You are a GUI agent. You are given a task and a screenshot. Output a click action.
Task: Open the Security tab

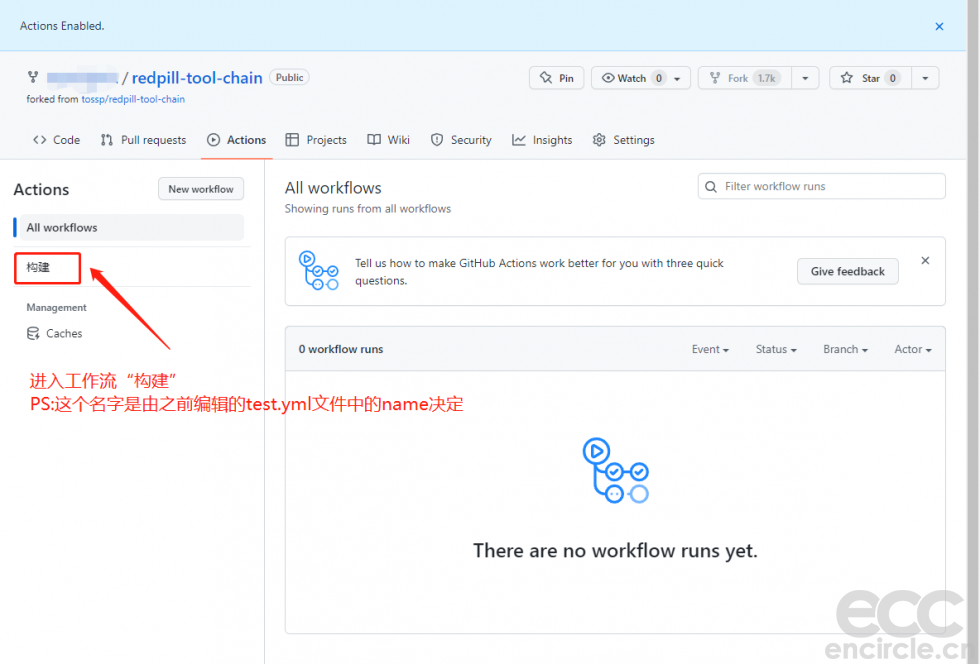pyautogui.click(x=461, y=140)
